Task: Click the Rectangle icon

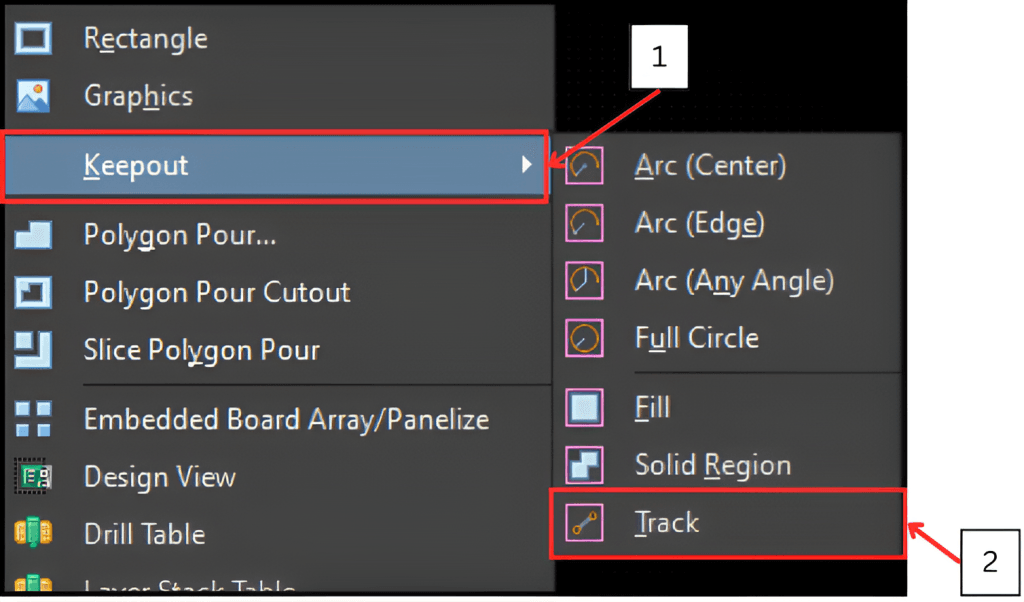Action: (x=33, y=39)
